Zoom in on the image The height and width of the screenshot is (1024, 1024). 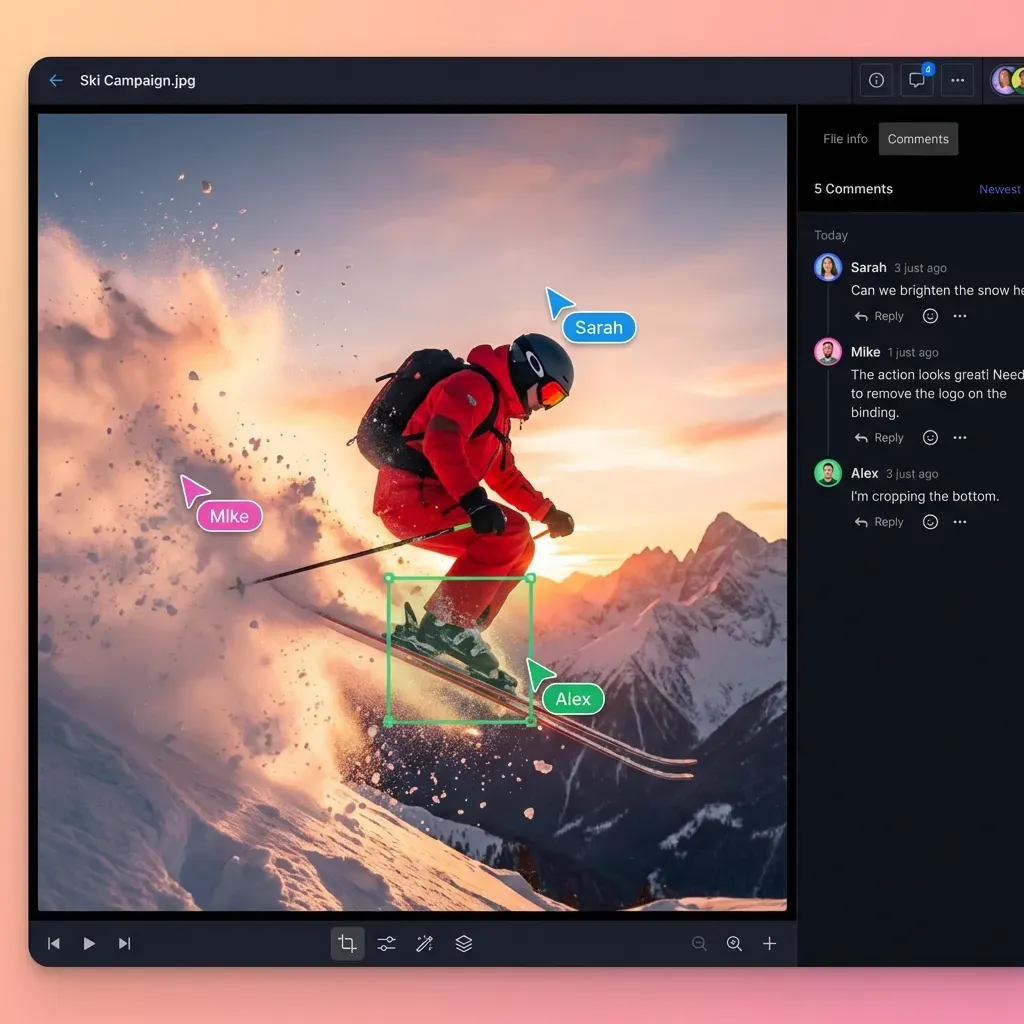(x=734, y=943)
